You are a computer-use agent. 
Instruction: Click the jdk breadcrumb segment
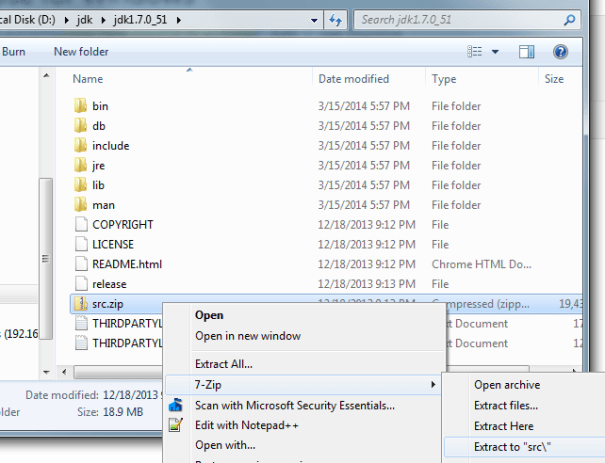(84, 20)
